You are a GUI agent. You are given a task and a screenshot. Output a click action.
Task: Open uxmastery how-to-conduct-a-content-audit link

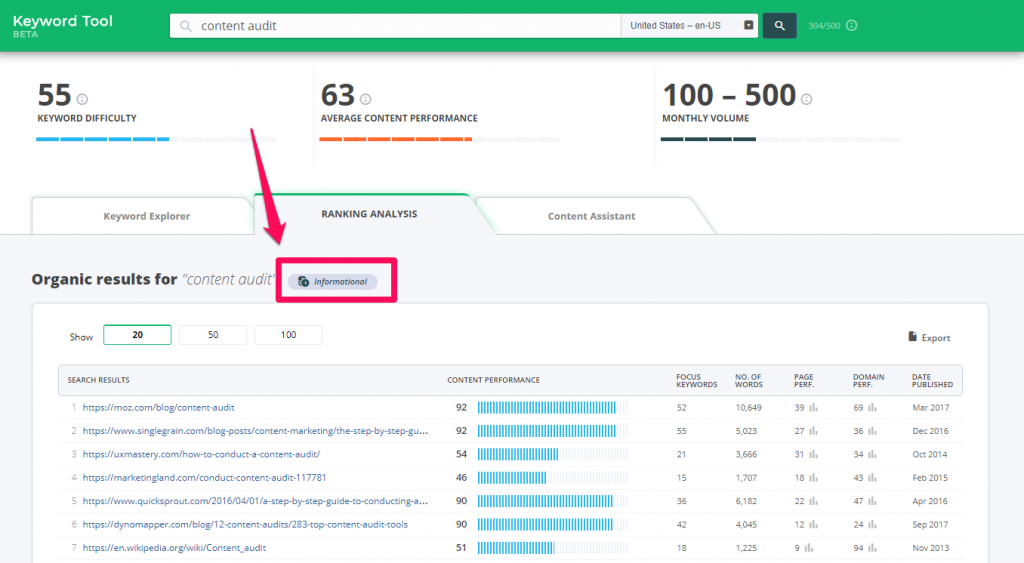click(x=201, y=454)
